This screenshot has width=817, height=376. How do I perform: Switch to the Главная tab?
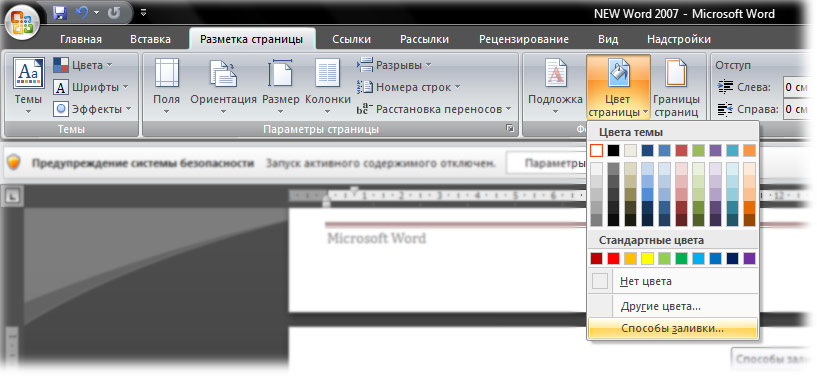[81, 40]
